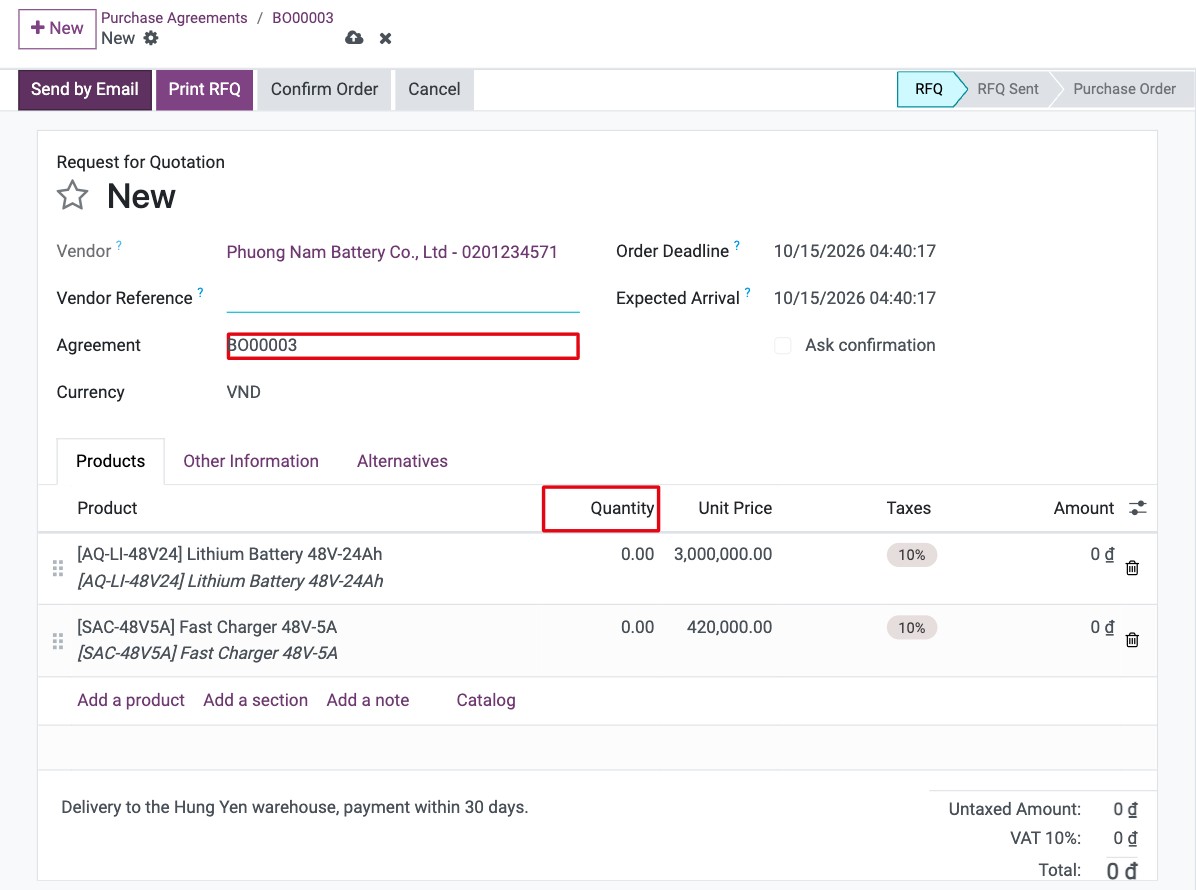Image resolution: width=1196 pixels, height=890 pixels.
Task: Enable the Ask confirmation checkbox
Action: 783,345
